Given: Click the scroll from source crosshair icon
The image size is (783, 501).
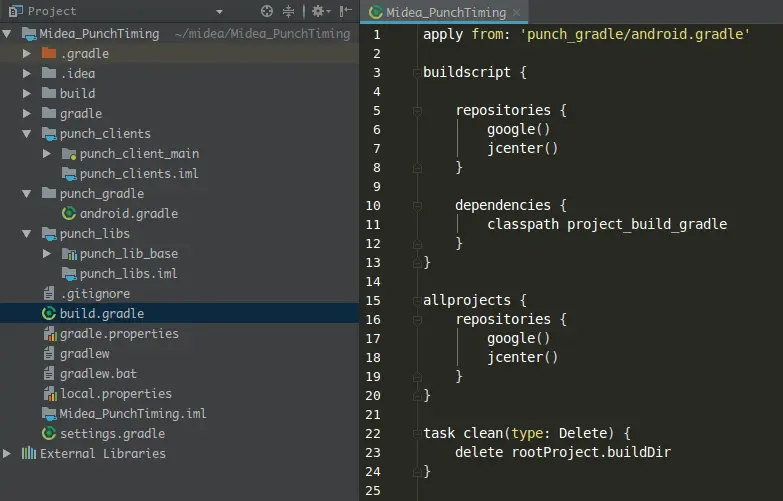Looking at the screenshot, I should pyautogui.click(x=267, y=11).
